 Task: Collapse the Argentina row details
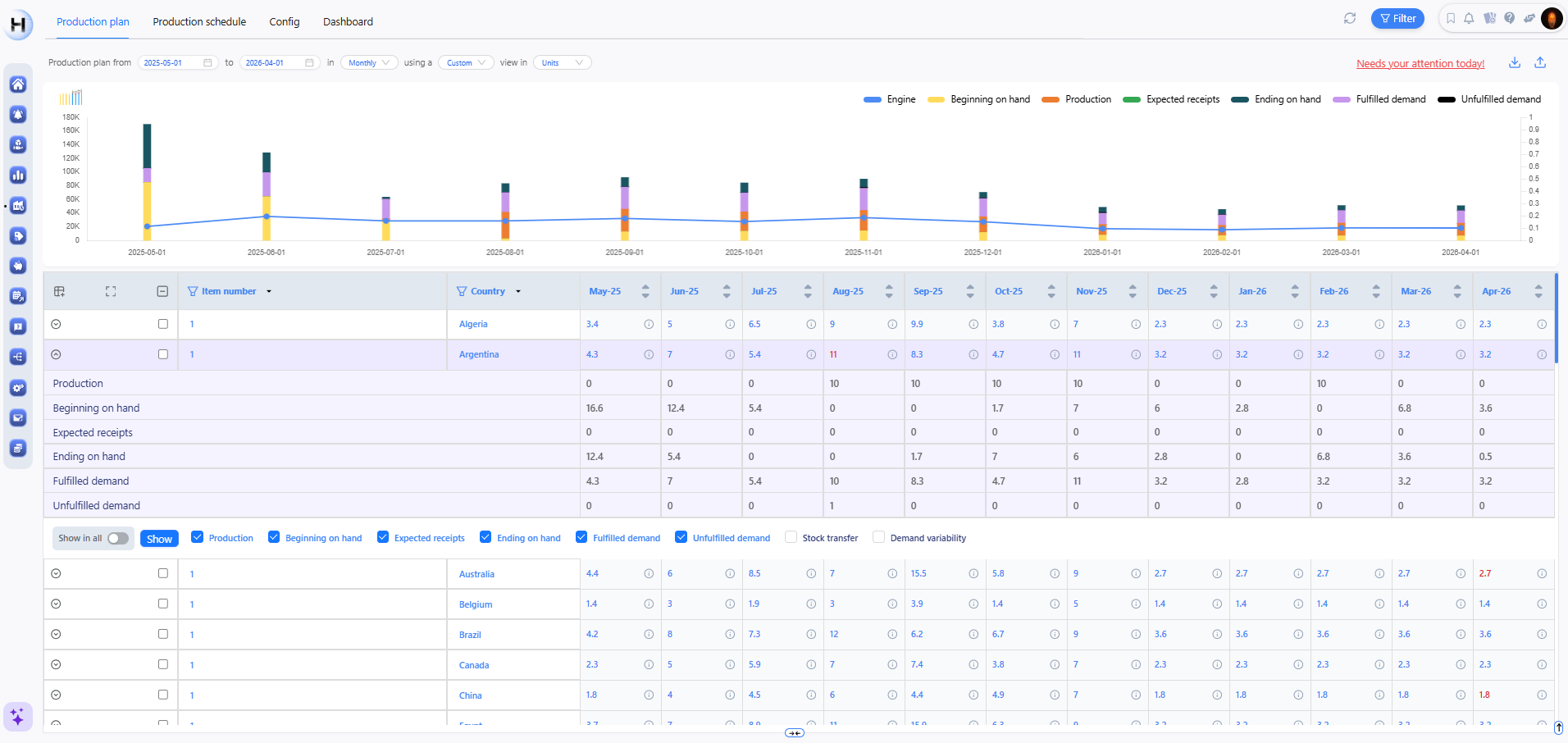pos(56,354)
